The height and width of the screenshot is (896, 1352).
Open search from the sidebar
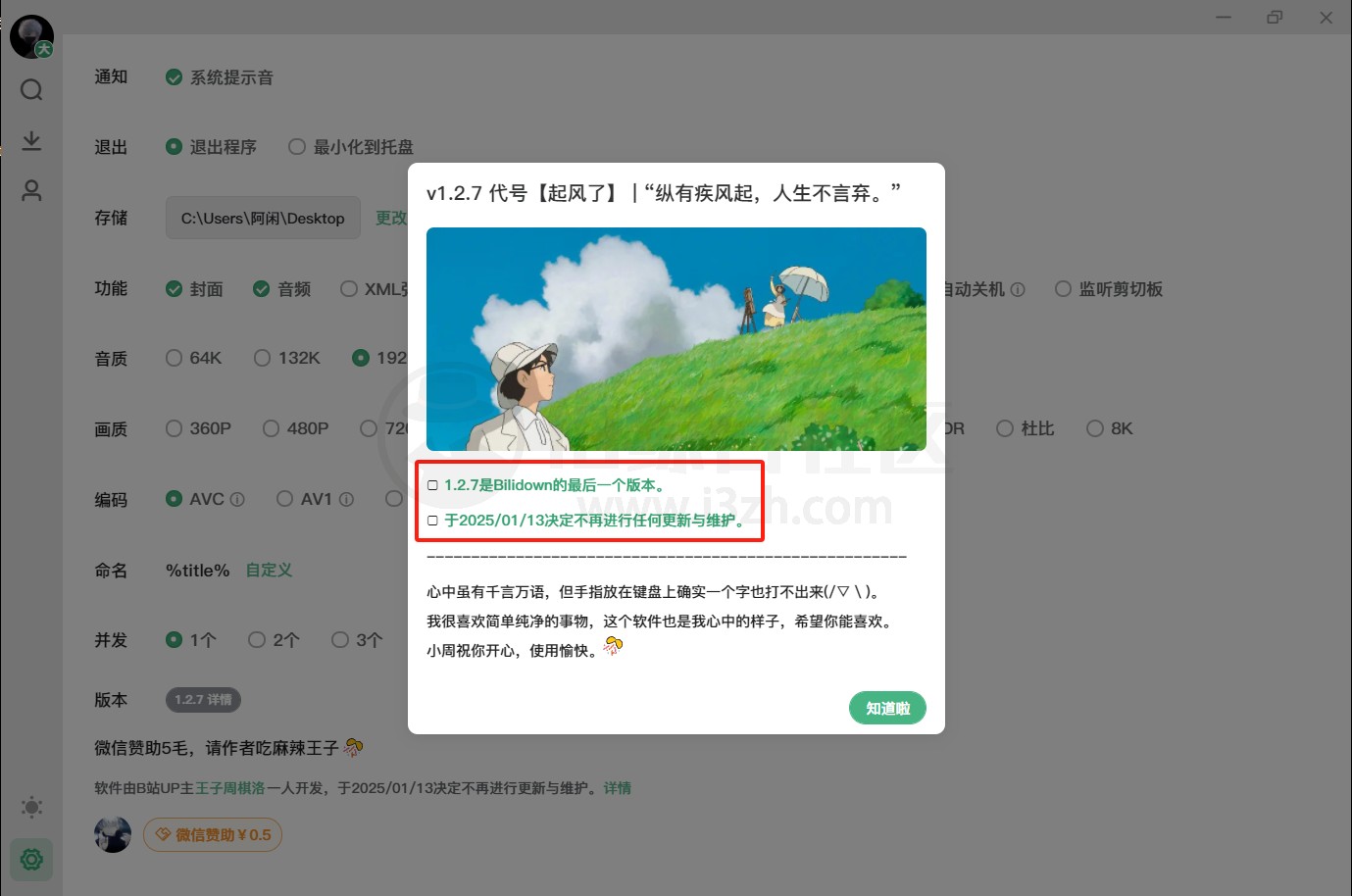[31, 89]
